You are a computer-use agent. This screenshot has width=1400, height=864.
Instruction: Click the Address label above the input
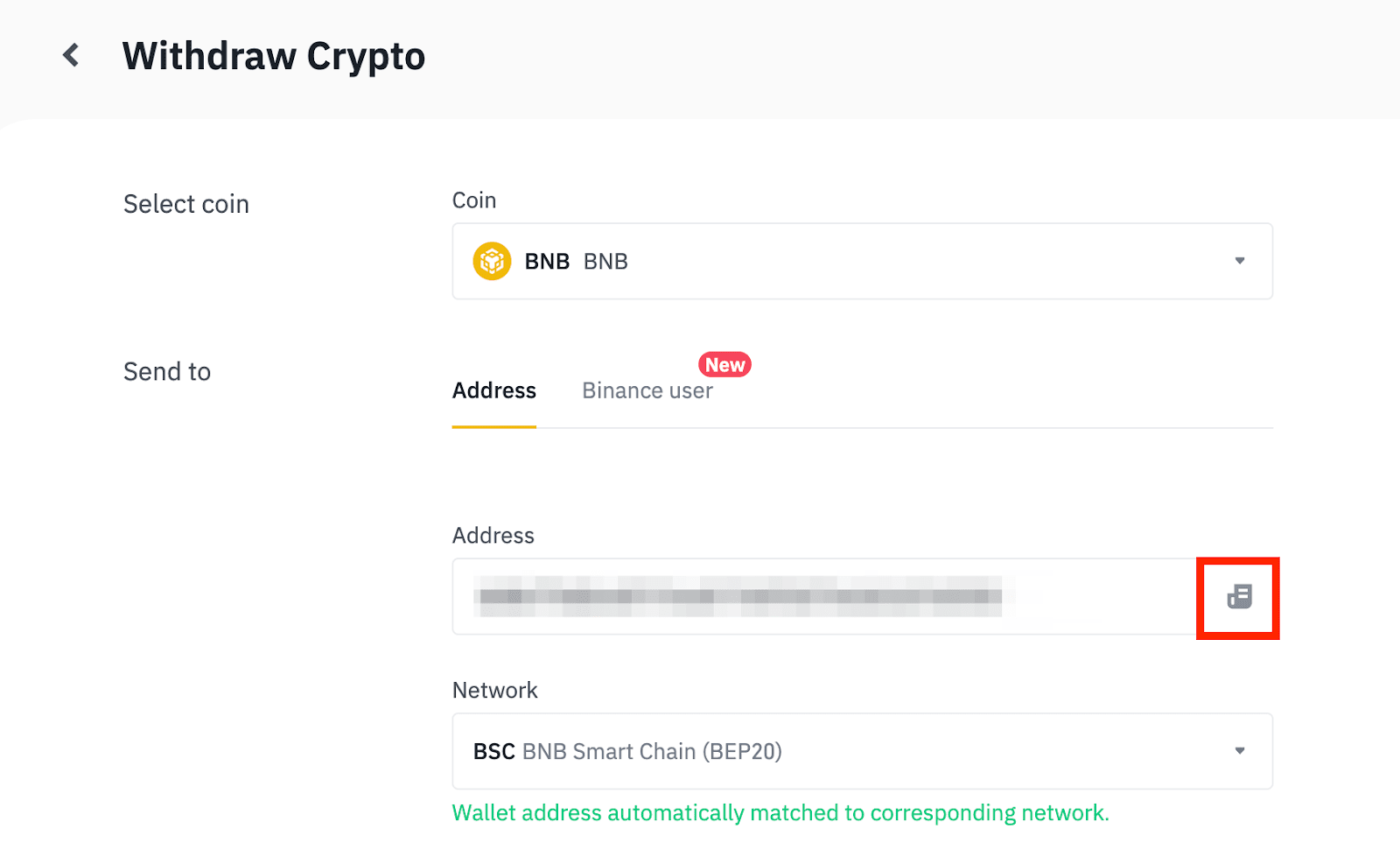[493, 536]
